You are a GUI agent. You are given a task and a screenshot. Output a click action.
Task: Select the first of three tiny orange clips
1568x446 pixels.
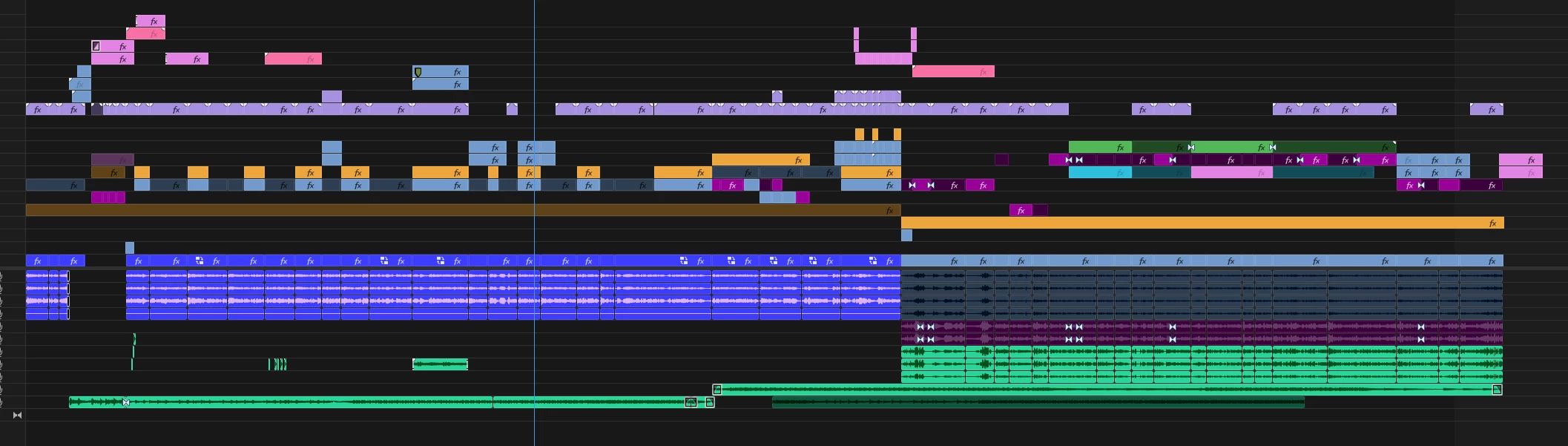(860, 134)
